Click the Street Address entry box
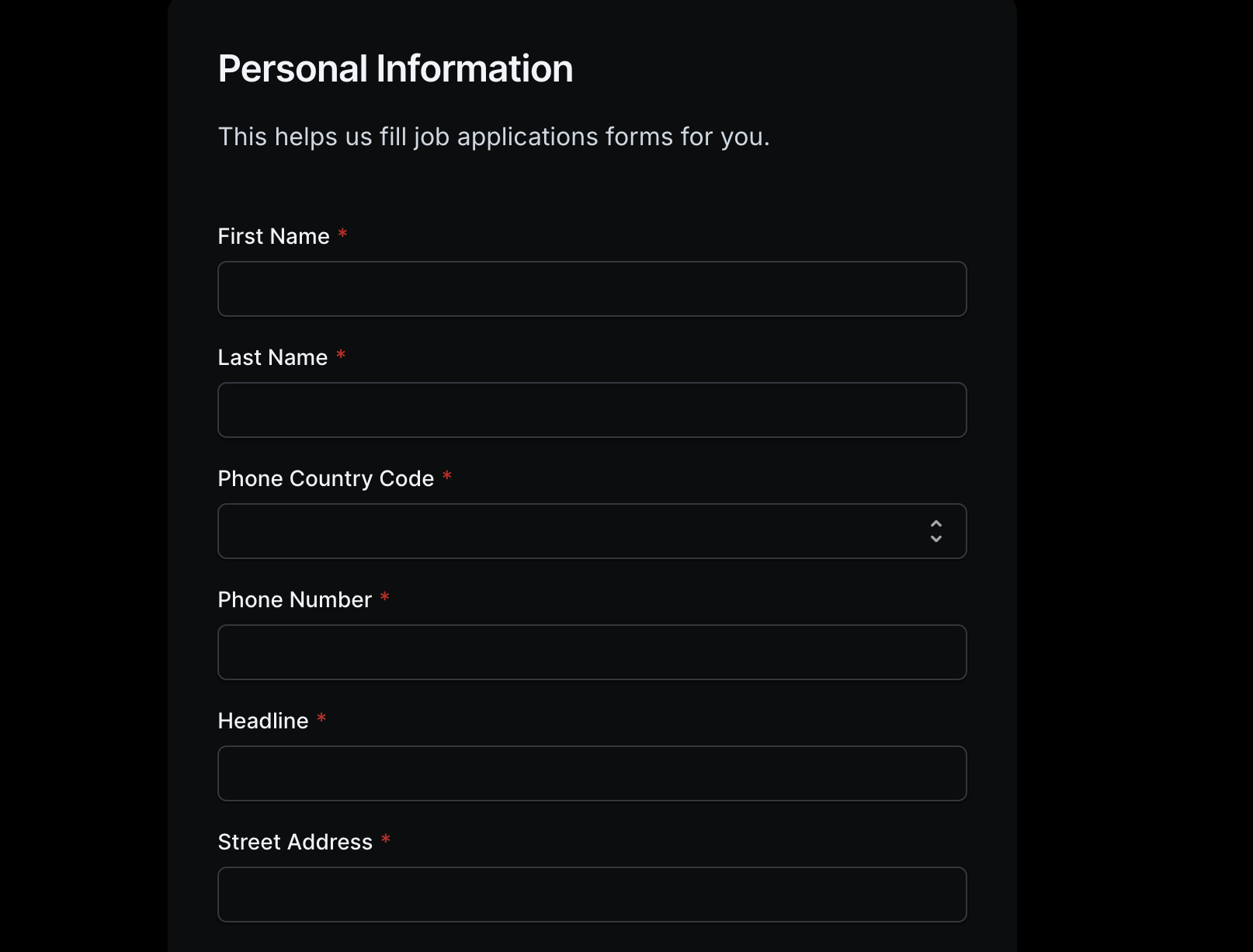This screenshot has height=952, width=1253. 592,895
